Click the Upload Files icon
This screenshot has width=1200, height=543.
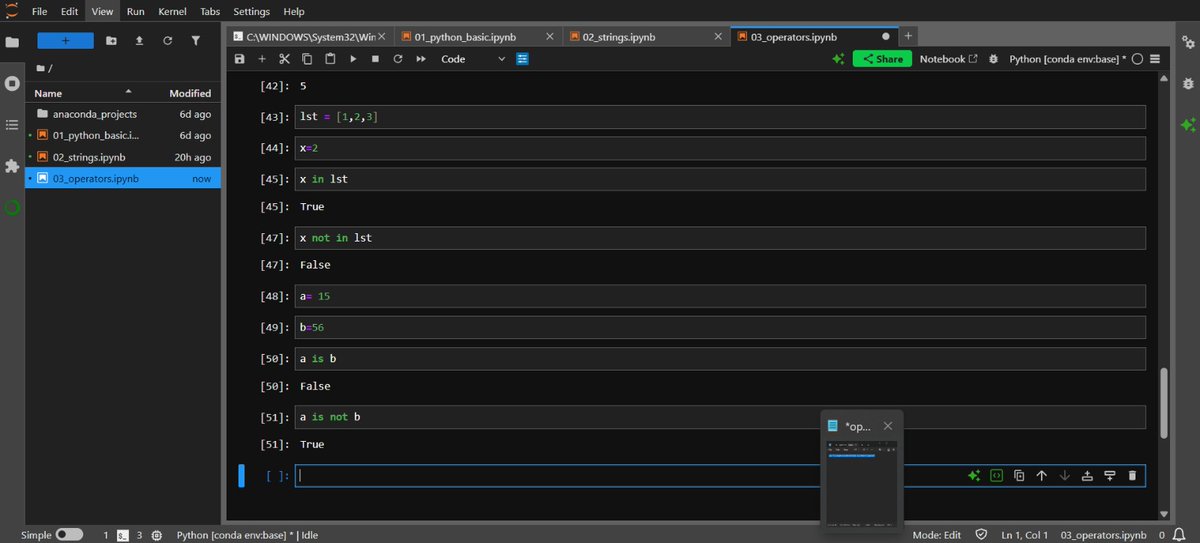point(139,40)
